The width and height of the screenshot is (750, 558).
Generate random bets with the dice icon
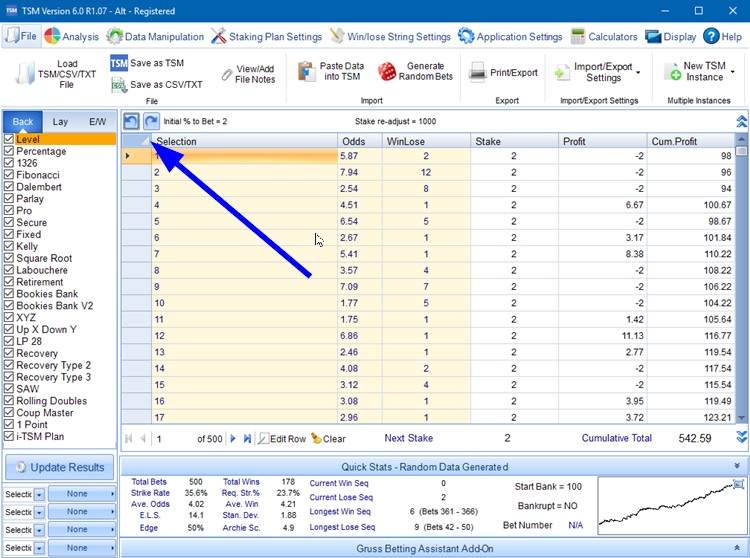[x=387, y=72]
